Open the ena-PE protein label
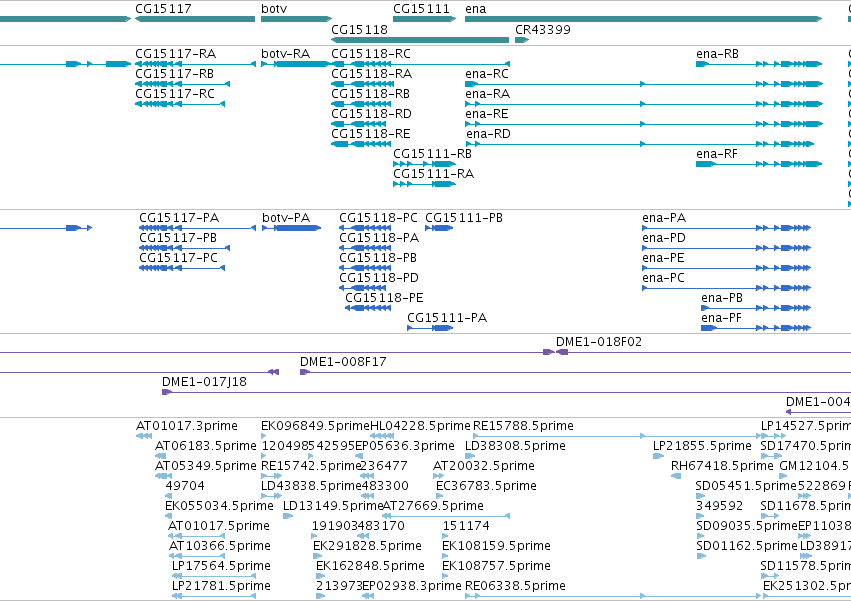 pos(664,258)
